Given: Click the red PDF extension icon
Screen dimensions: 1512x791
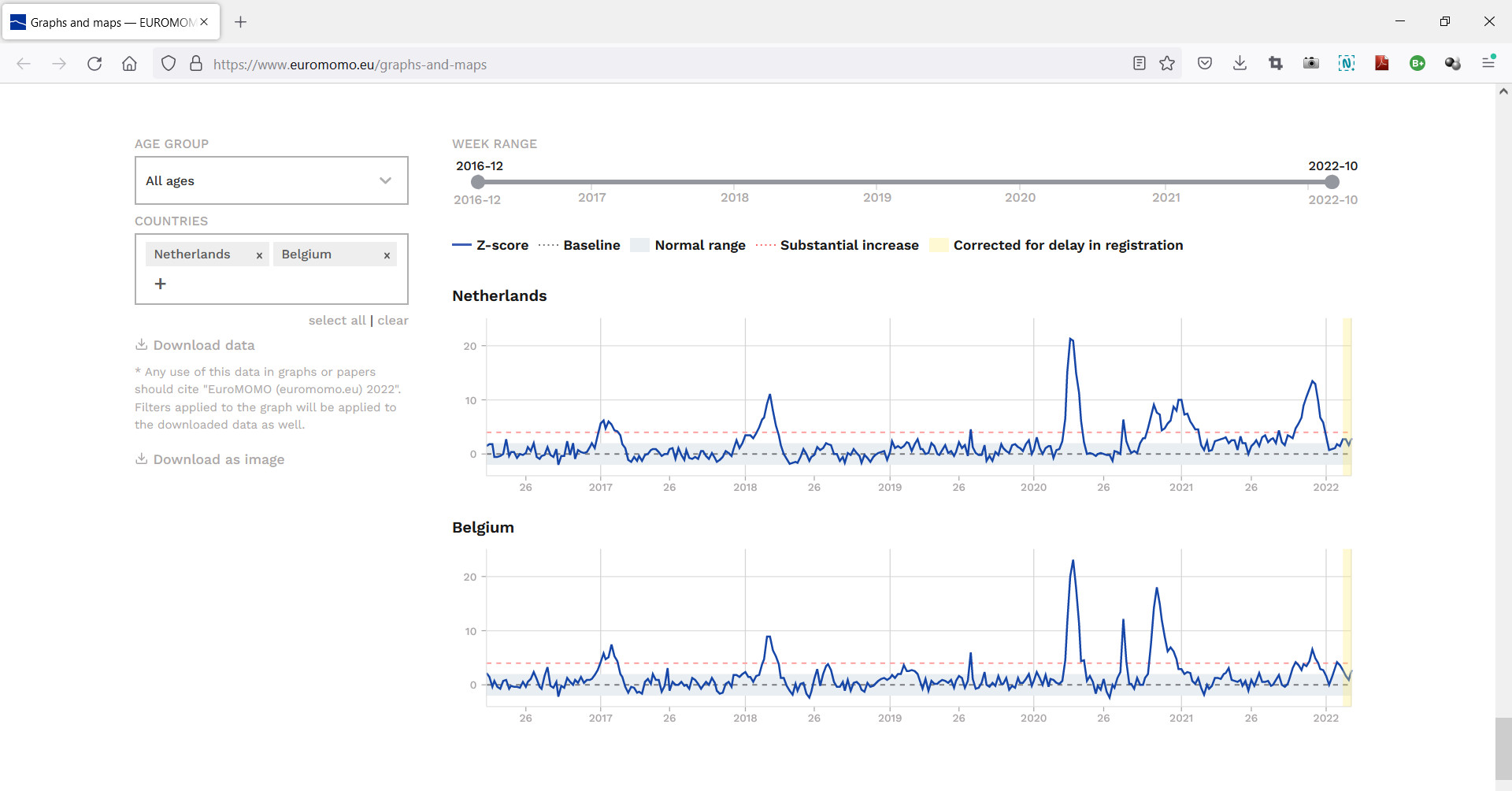Looking at the screenshot, I should tap(1381, 64).
